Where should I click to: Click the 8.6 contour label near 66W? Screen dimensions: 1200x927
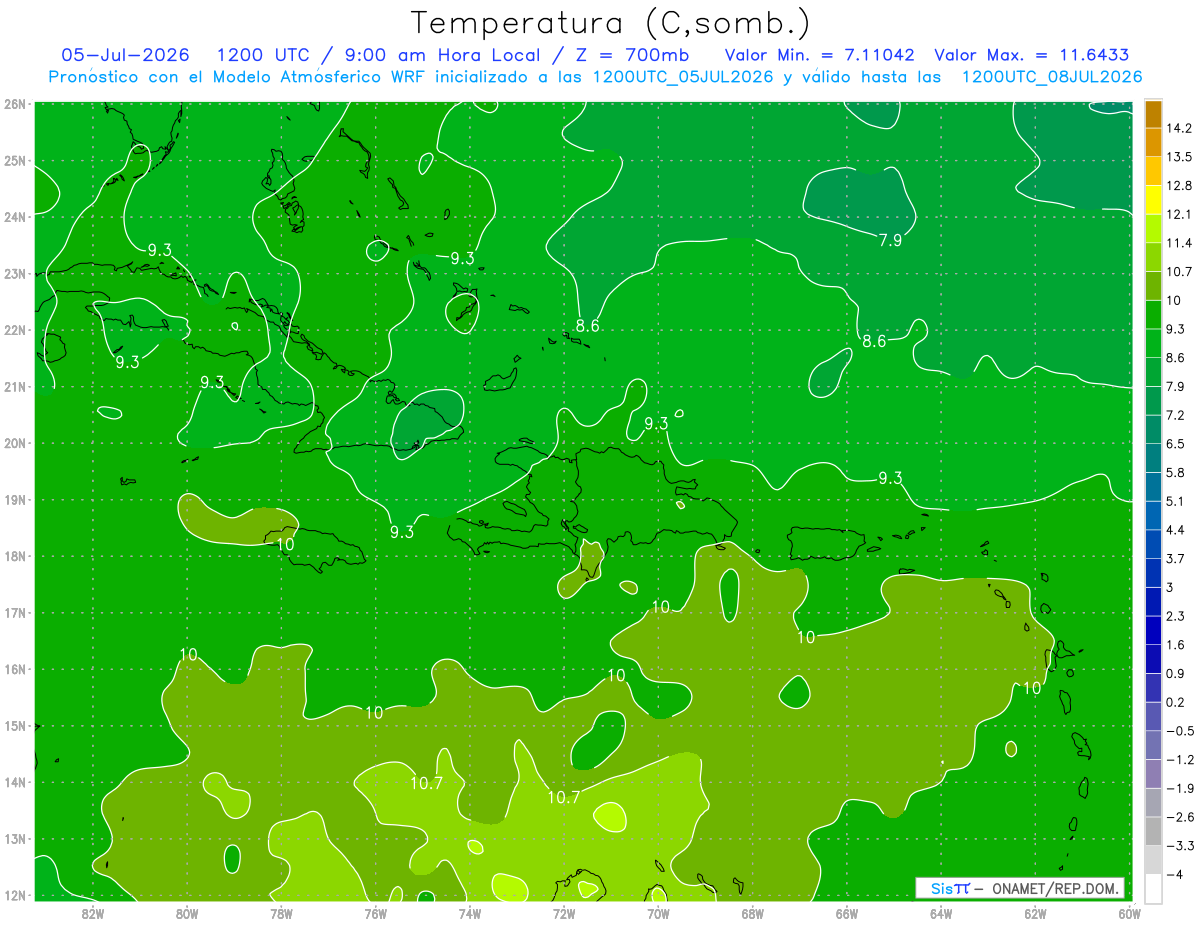[x=874, y=341]
